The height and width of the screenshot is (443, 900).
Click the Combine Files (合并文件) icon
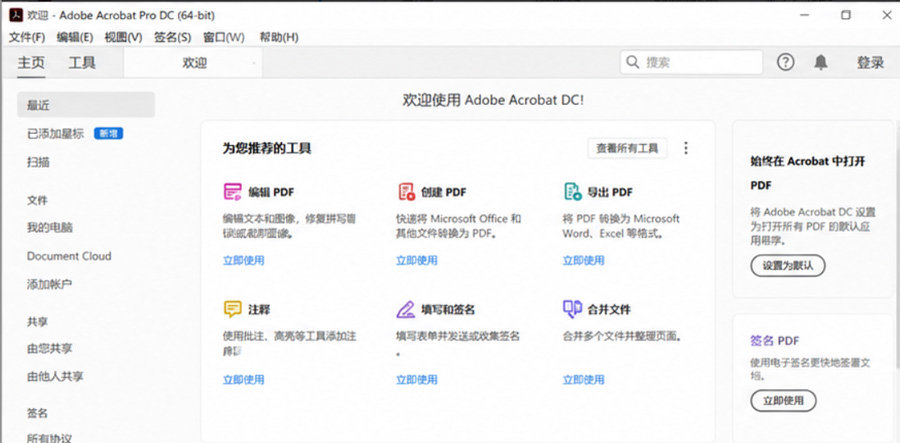click(x=573, y=309)
